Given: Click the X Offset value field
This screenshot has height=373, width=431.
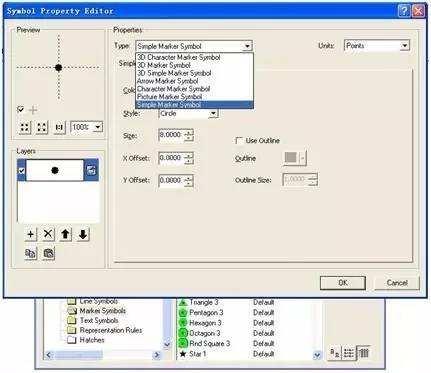Looking at the screenshot, I should (171, 158).
